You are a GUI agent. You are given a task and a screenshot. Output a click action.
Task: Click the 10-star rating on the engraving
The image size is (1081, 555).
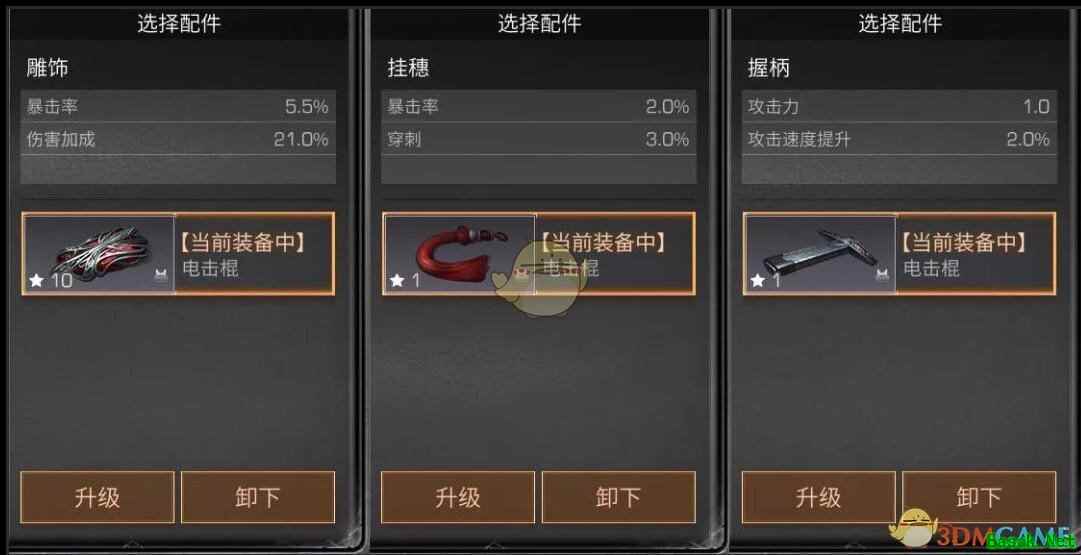[x=50, y=281]
